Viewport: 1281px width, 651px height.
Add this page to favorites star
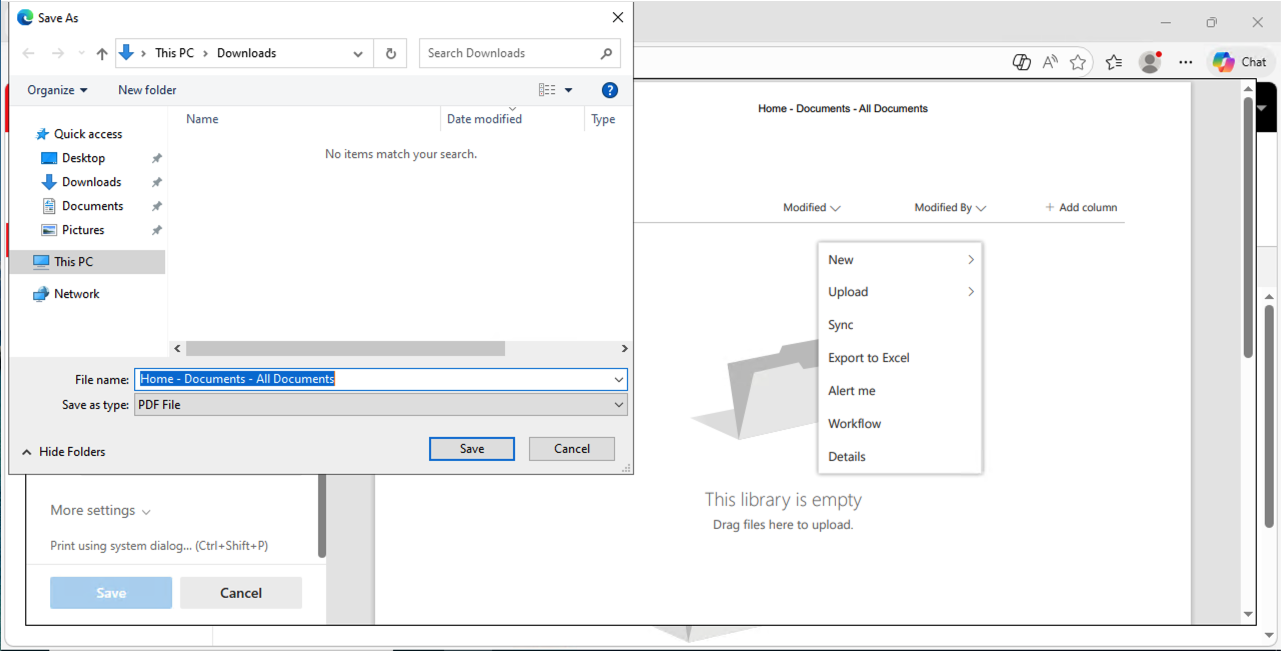click(1078, 62)
